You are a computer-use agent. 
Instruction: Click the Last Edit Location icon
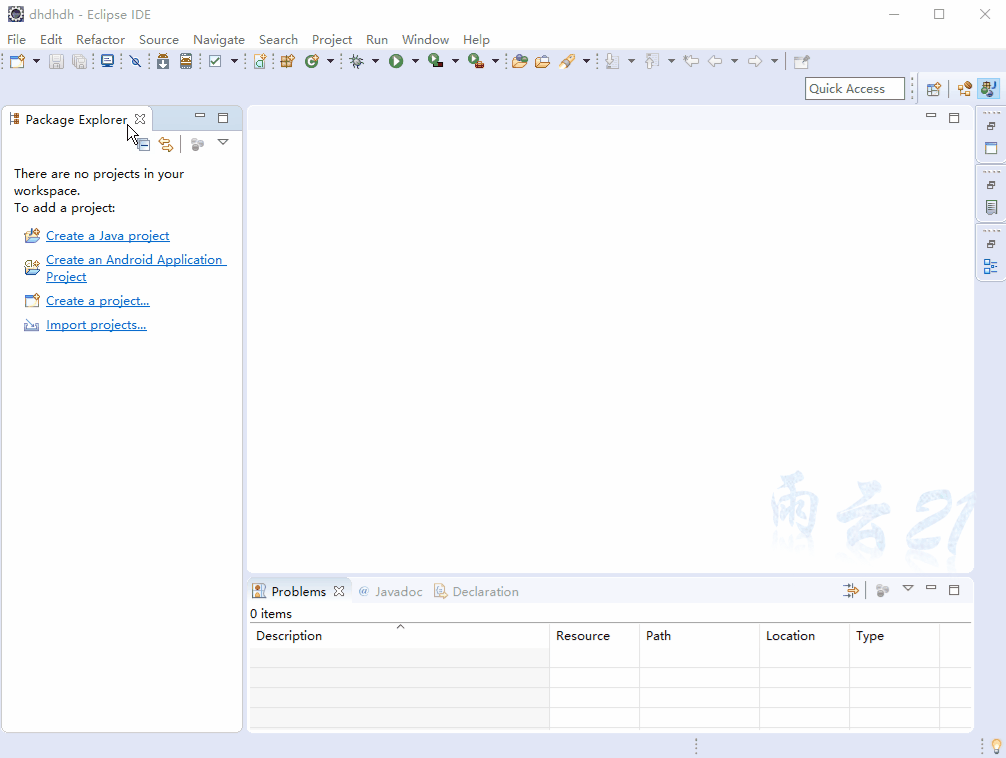691,62
